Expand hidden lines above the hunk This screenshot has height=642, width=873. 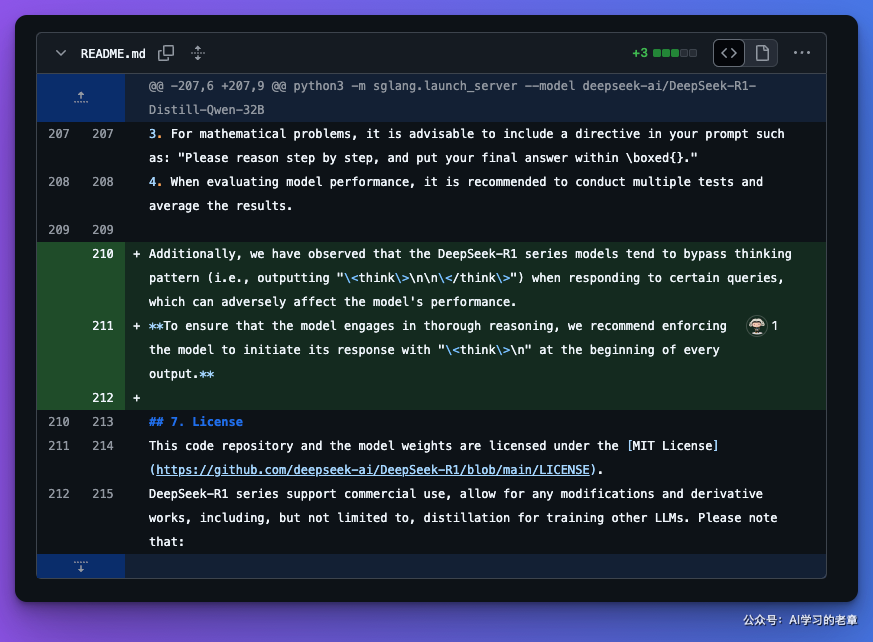point(81,97)
